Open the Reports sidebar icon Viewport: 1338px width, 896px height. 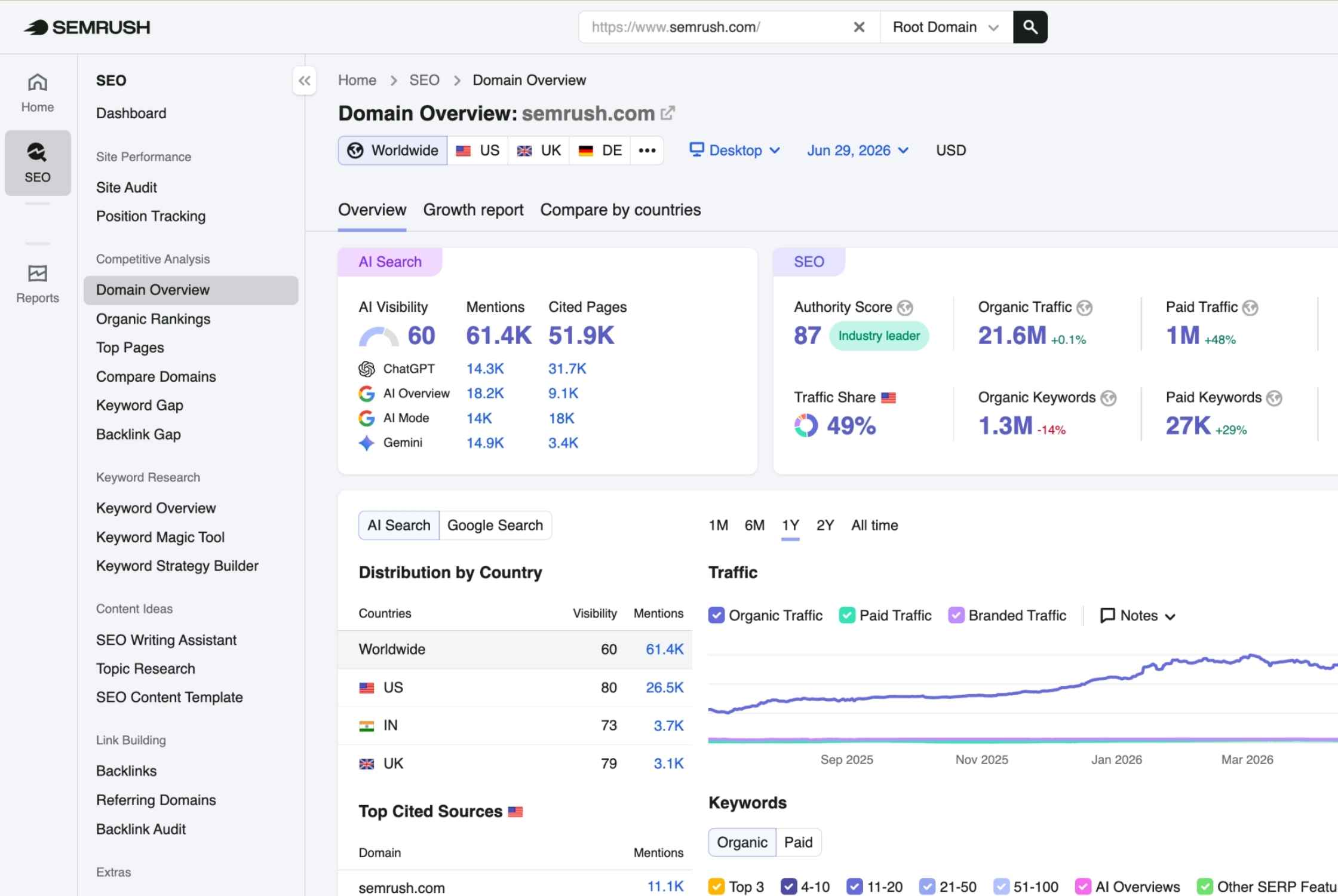(x=38, y=284)
